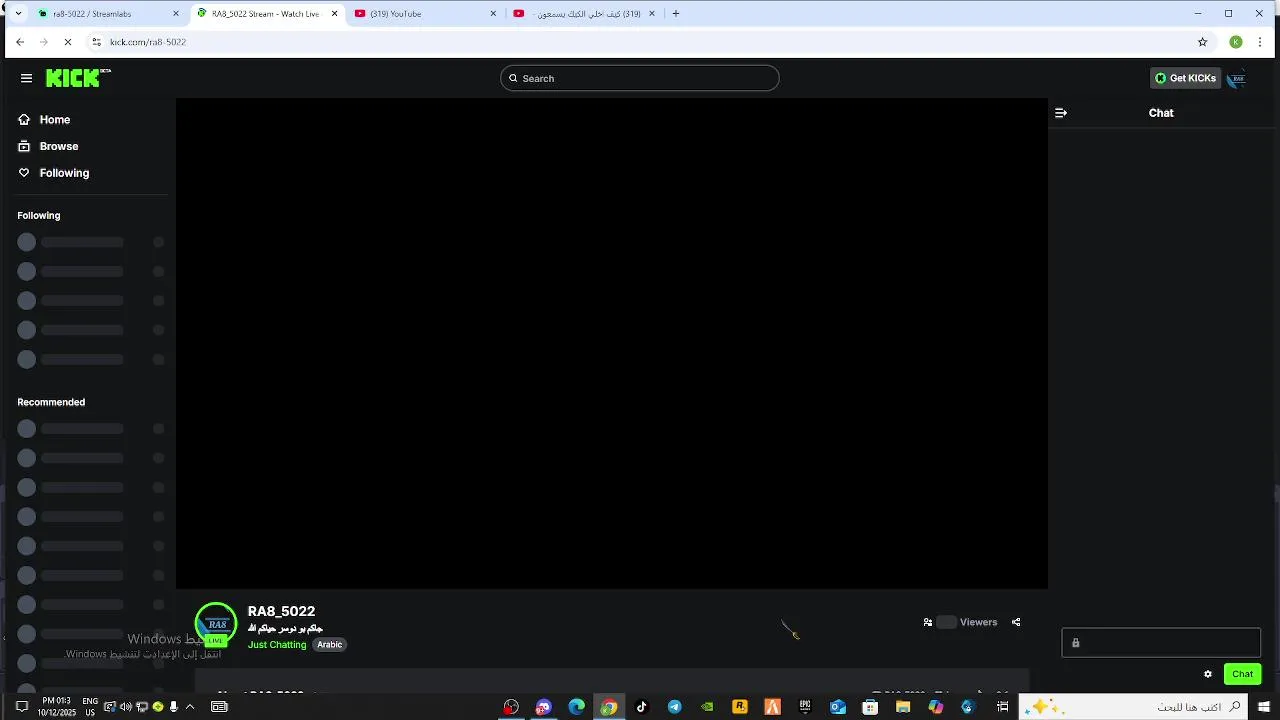Click the viewers people icon

928,622
